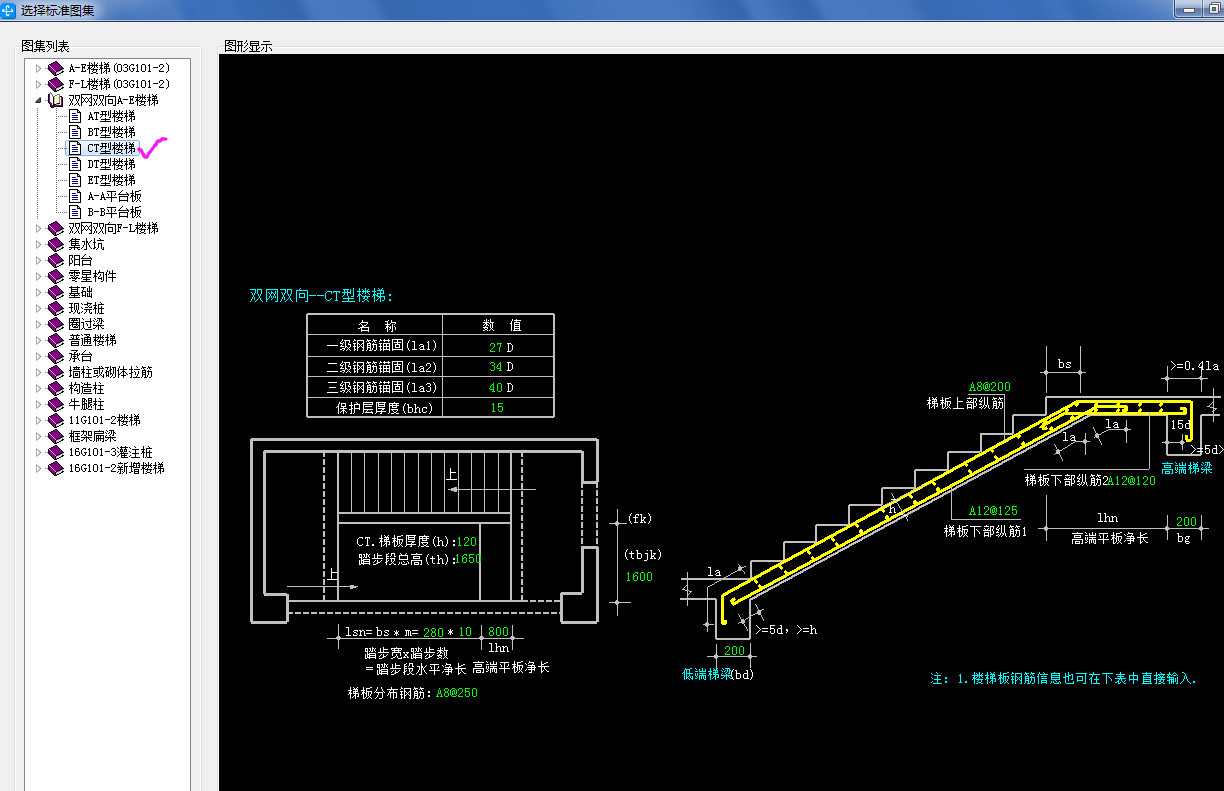Edit the step width bs value 280
The width and height of the screenshot is (1224, 791).
click(433, 632)
